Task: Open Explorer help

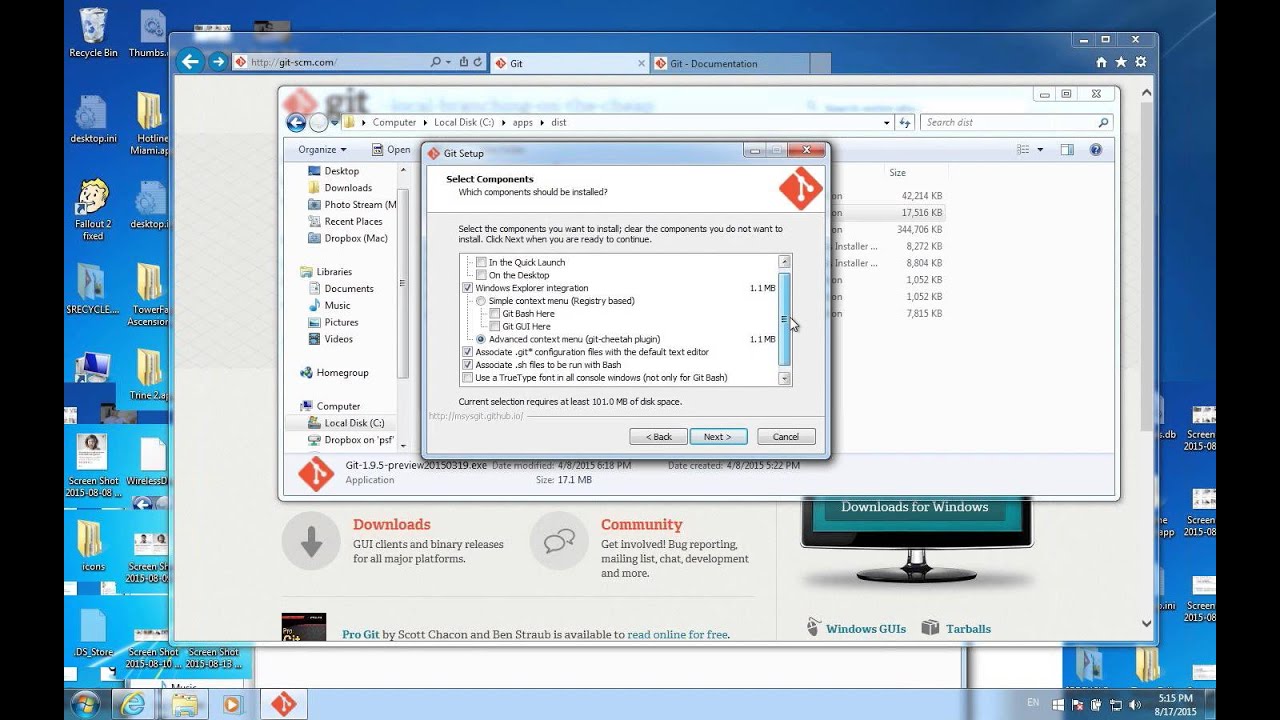Action: (1095, 150)
